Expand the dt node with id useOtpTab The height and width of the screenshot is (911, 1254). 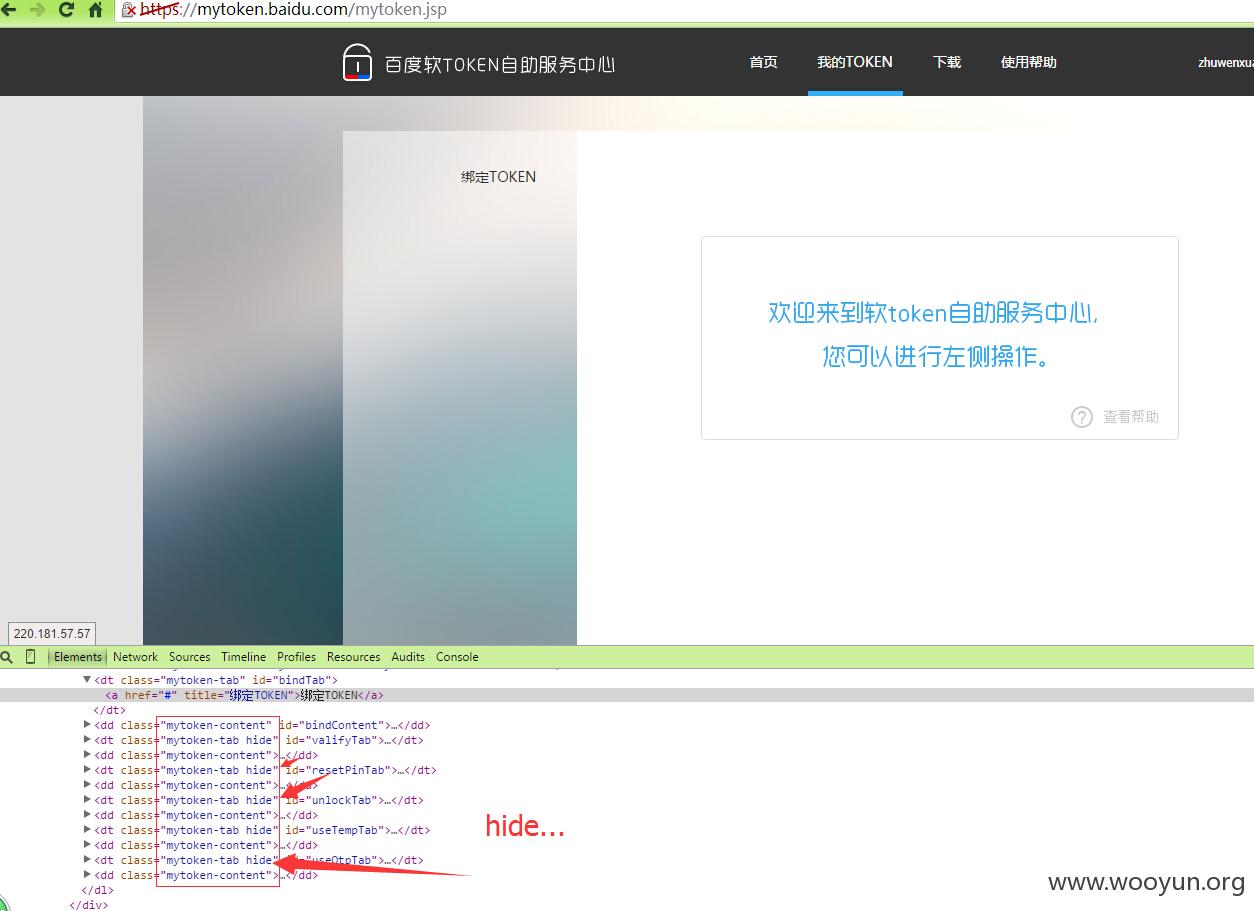click(87, 860)
